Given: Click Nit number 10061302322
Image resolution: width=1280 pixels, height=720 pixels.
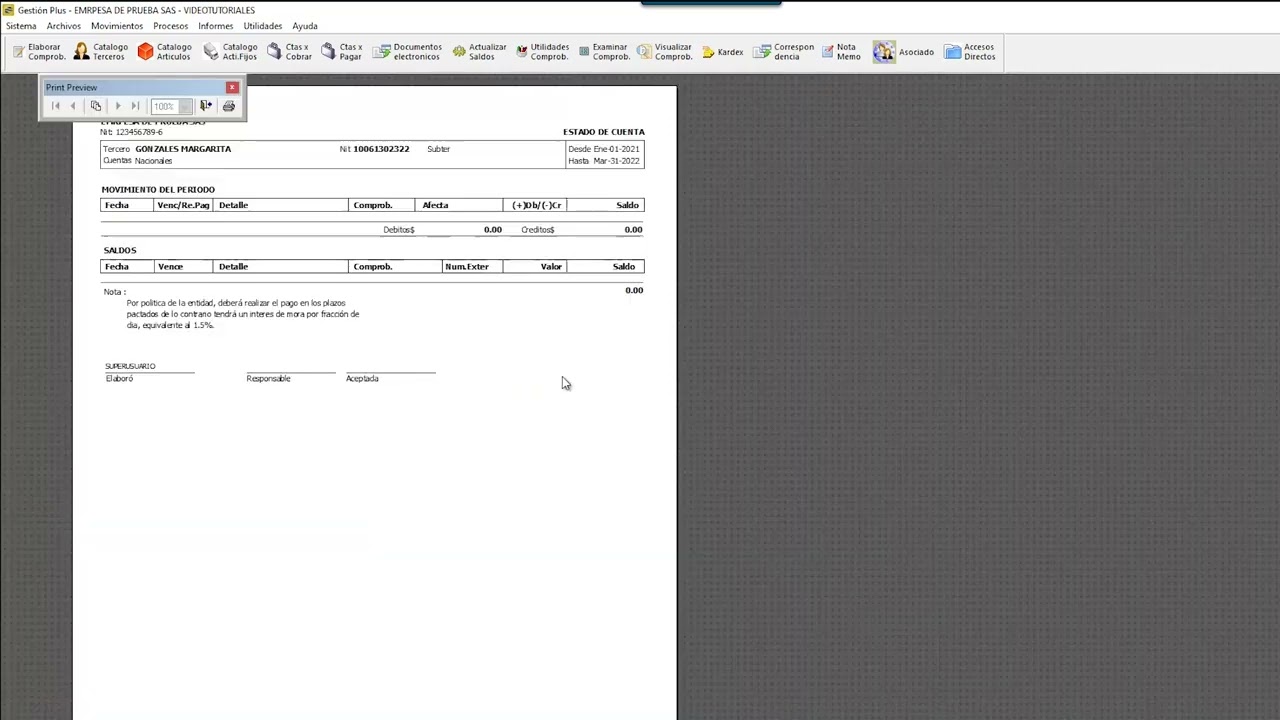Looking at the screenshot, I should pyautogui.click(x=381, y=149).
